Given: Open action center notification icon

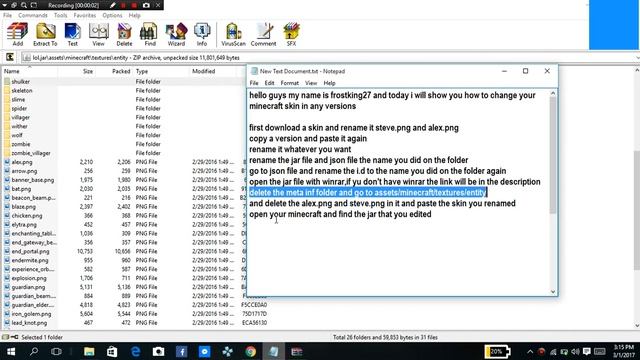Looking at the screenshot, I should pyautogui.click(x=587, y=351).
